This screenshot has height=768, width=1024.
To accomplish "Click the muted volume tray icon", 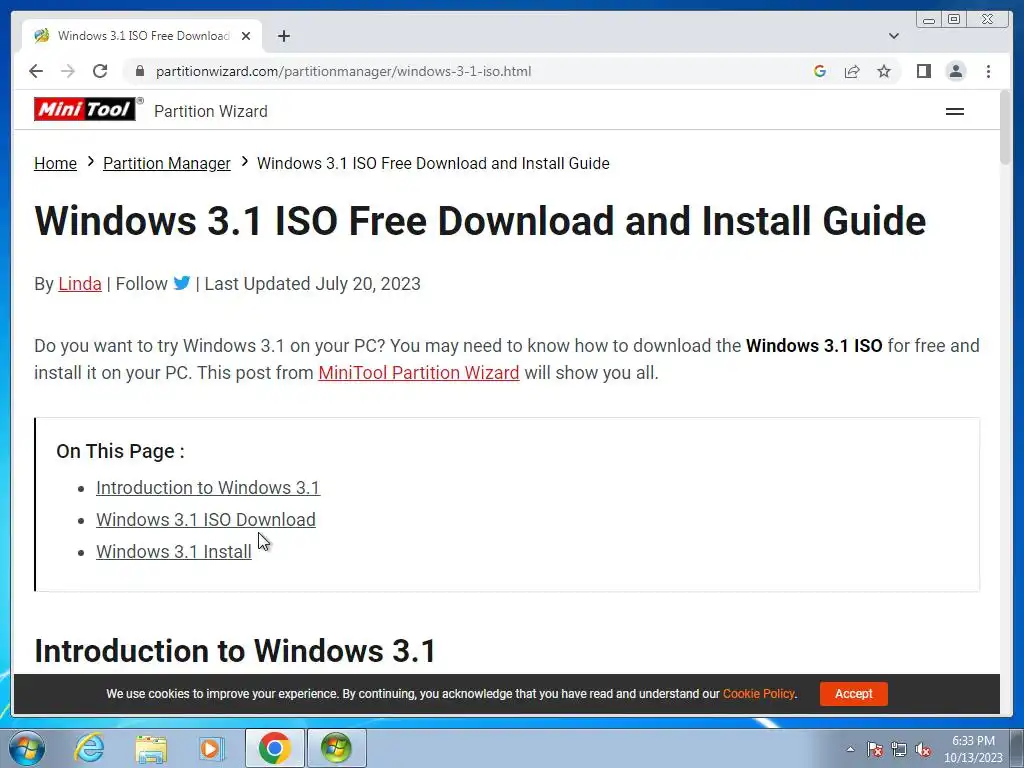I will [x=923, y=749].
